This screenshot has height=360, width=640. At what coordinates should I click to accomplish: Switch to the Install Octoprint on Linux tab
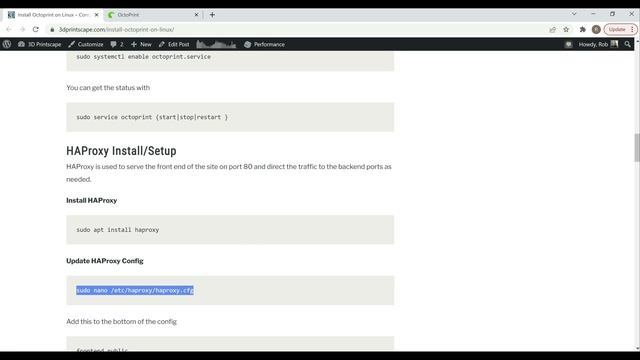click(x=53, y=15)
